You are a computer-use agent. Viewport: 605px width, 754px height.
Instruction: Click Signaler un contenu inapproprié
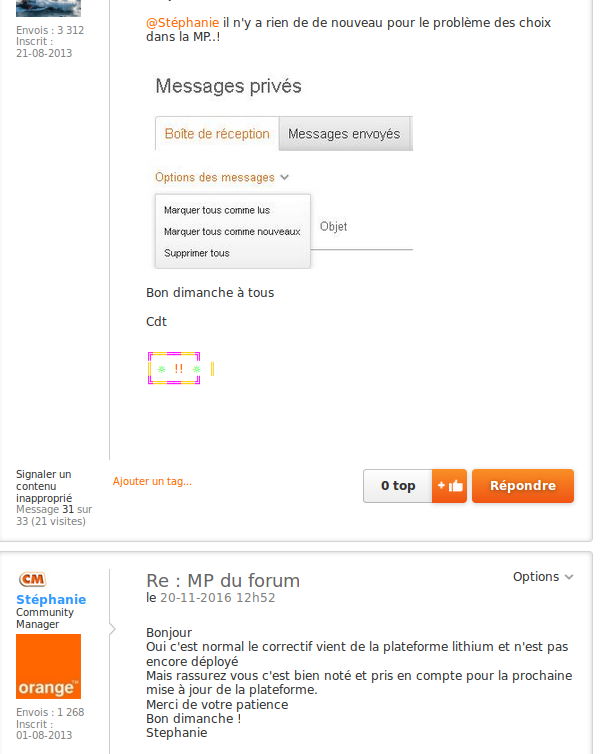pyautogui.click(x=44, y=486)
